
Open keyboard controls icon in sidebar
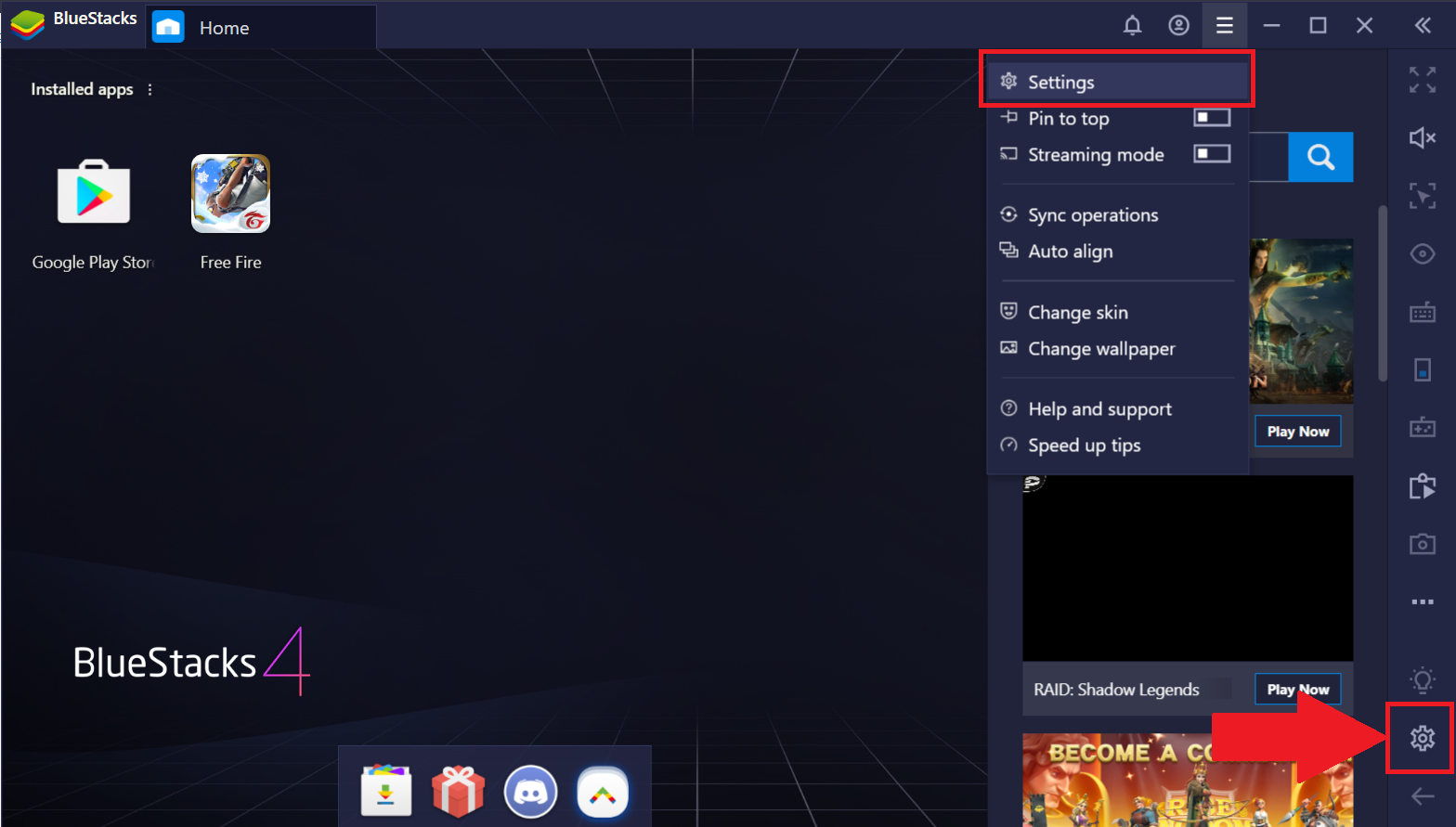click(x=1423, y=312)
